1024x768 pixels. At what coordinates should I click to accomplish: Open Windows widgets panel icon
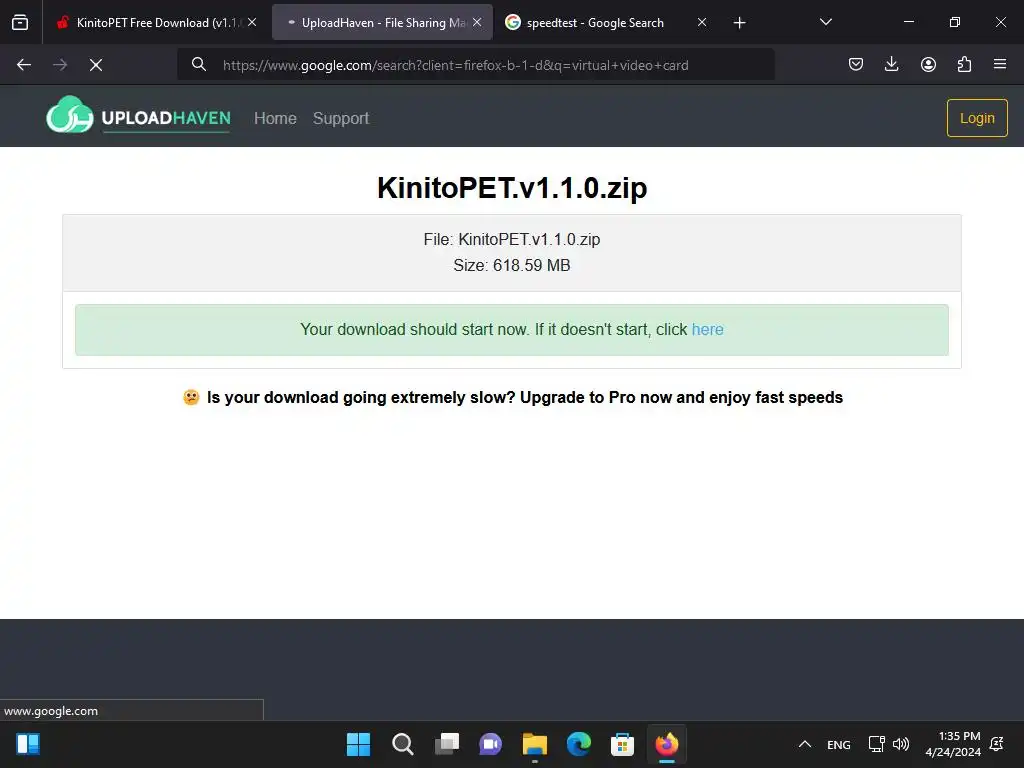coord(28,744)
